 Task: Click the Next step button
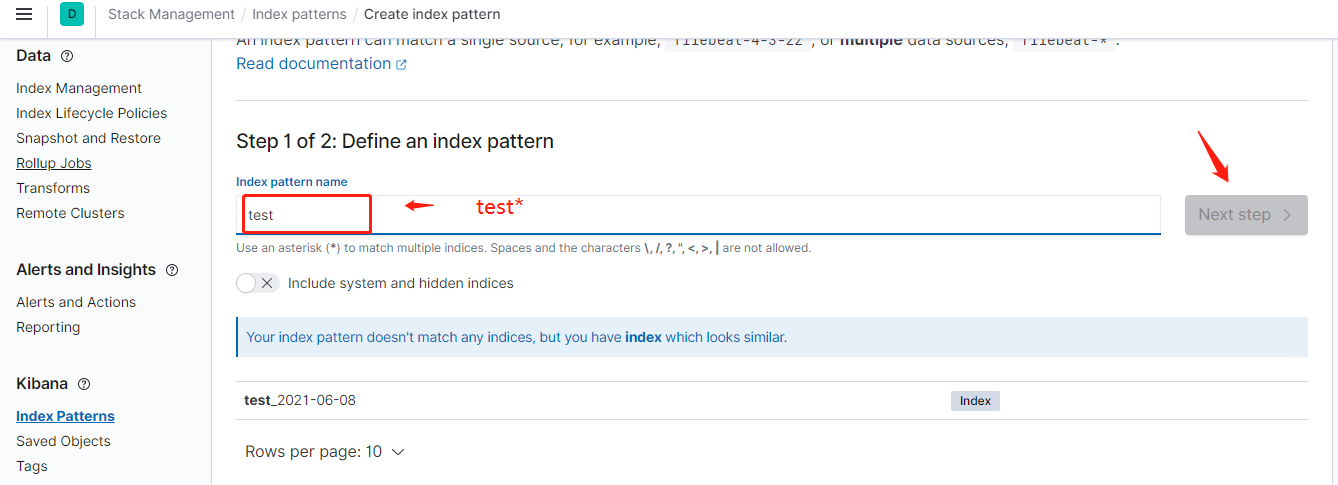pyautogui.click(x=1245, y=215)
